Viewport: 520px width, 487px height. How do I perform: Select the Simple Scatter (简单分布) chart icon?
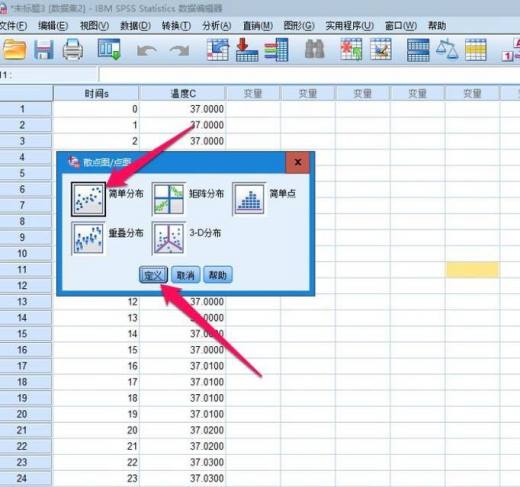pyautogui.click(x=88, y=199)
